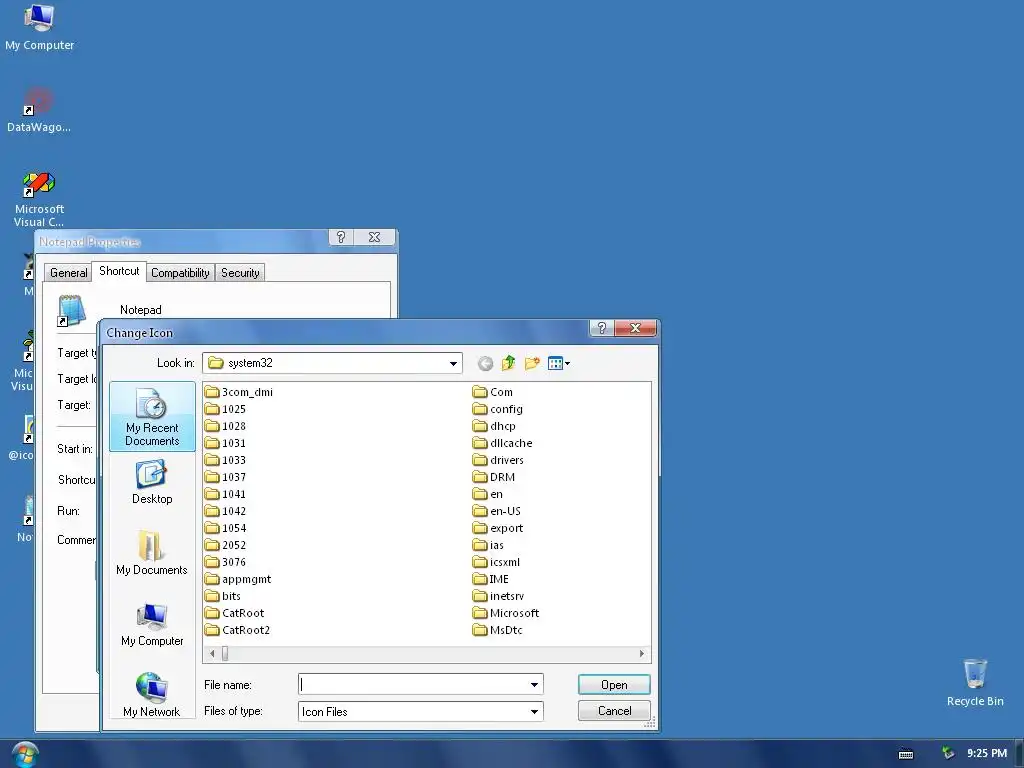The height and width of the screenshot is (768, 1024).
Task: Select the ias folder
Action: pos(488,545)
